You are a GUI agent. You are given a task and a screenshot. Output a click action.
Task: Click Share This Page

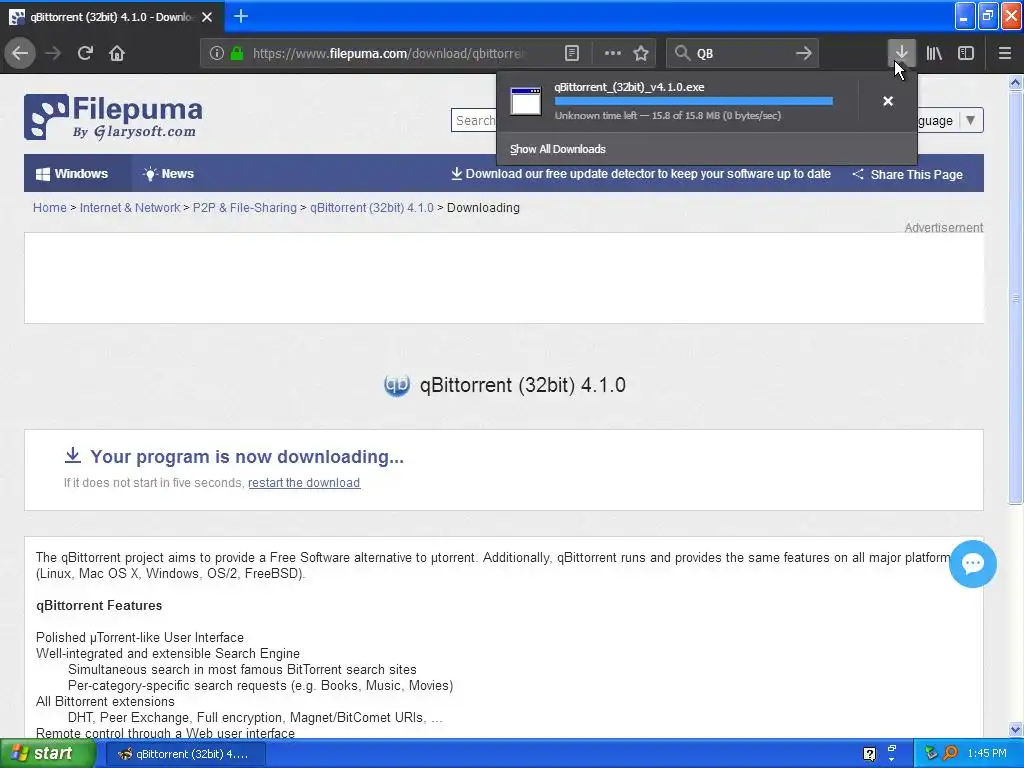point(908,174)
